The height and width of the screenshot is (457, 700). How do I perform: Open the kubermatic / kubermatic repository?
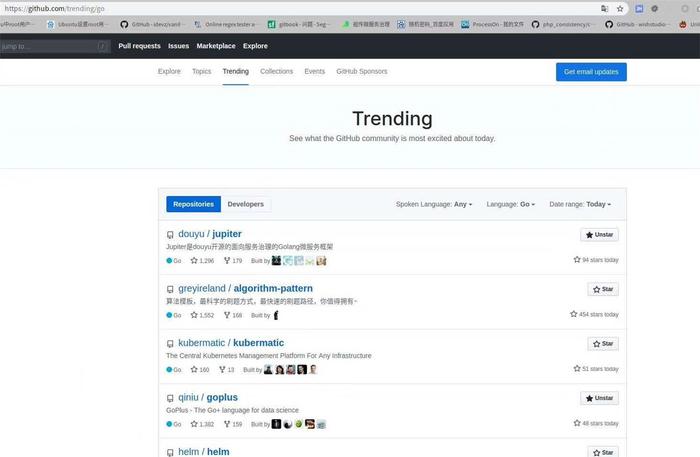point(231,343)
